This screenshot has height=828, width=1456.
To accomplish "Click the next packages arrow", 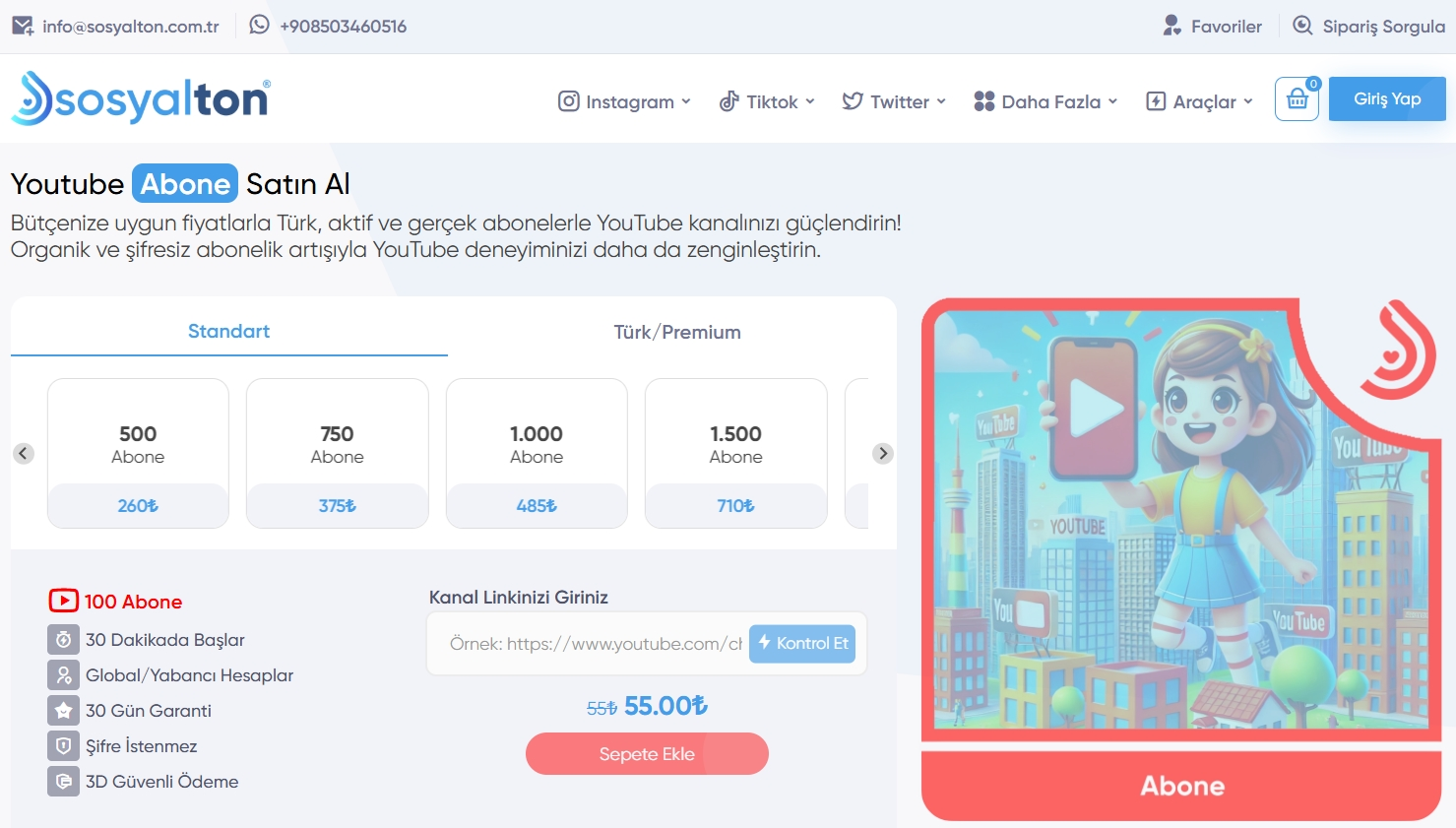I will tap(883, 454).
